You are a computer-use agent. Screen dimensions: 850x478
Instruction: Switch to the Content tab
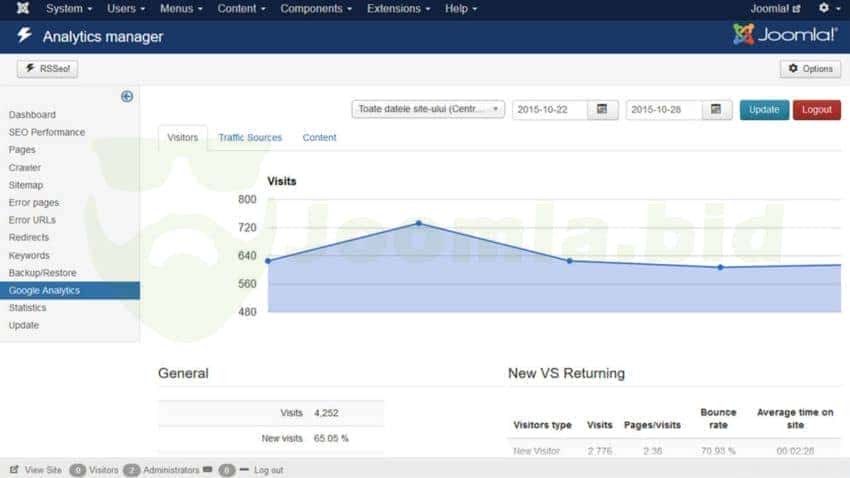tap(319, 138)
